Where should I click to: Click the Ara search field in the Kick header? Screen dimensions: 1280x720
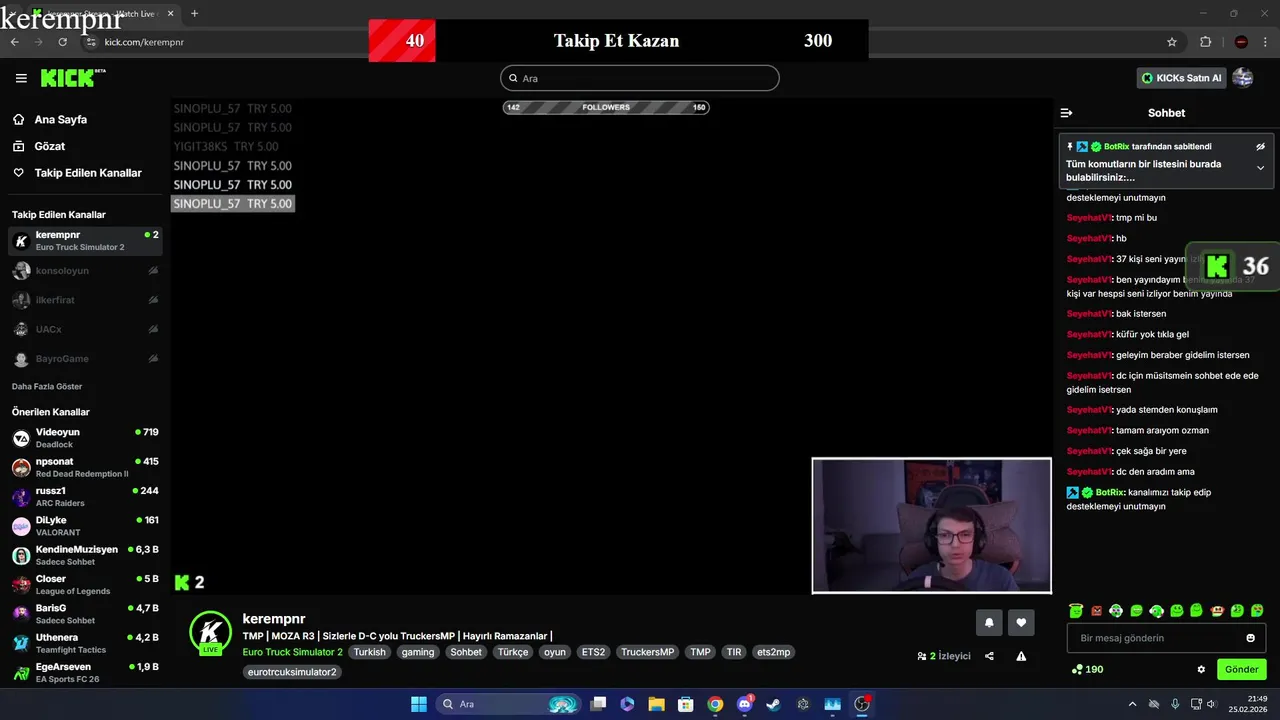[x=640, y=78]
